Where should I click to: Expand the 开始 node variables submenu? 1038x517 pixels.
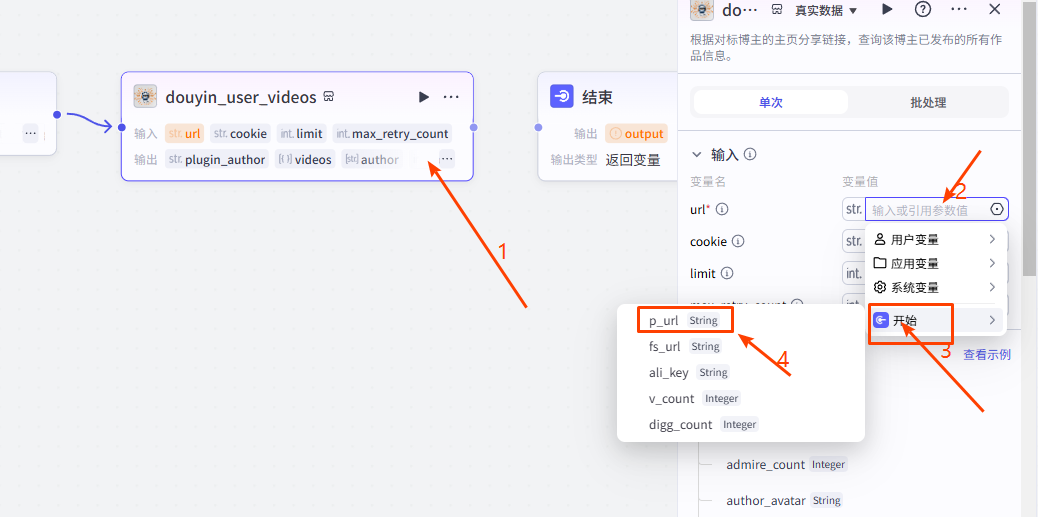pyautogui.click(x=936, y=320)
